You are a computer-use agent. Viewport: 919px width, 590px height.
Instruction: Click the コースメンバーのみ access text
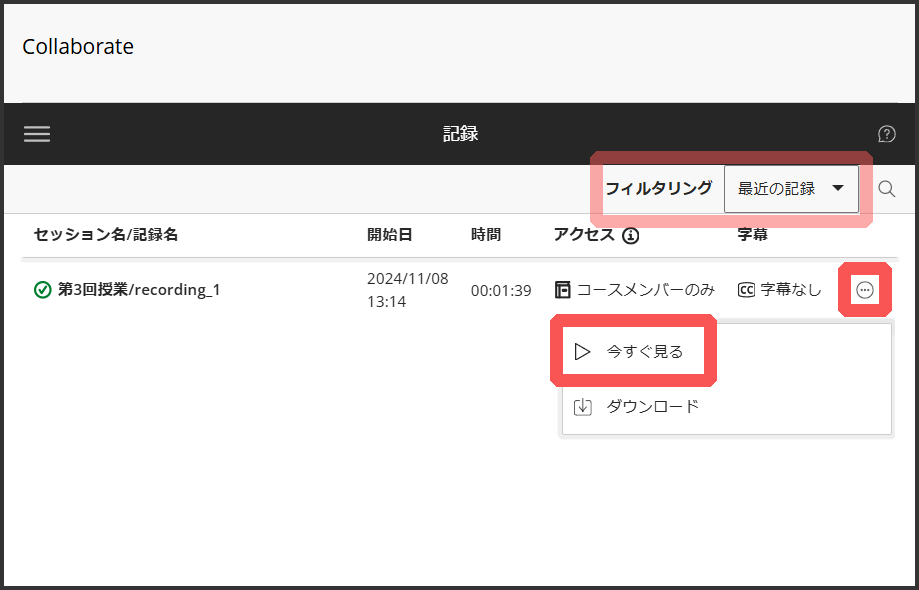646,290
